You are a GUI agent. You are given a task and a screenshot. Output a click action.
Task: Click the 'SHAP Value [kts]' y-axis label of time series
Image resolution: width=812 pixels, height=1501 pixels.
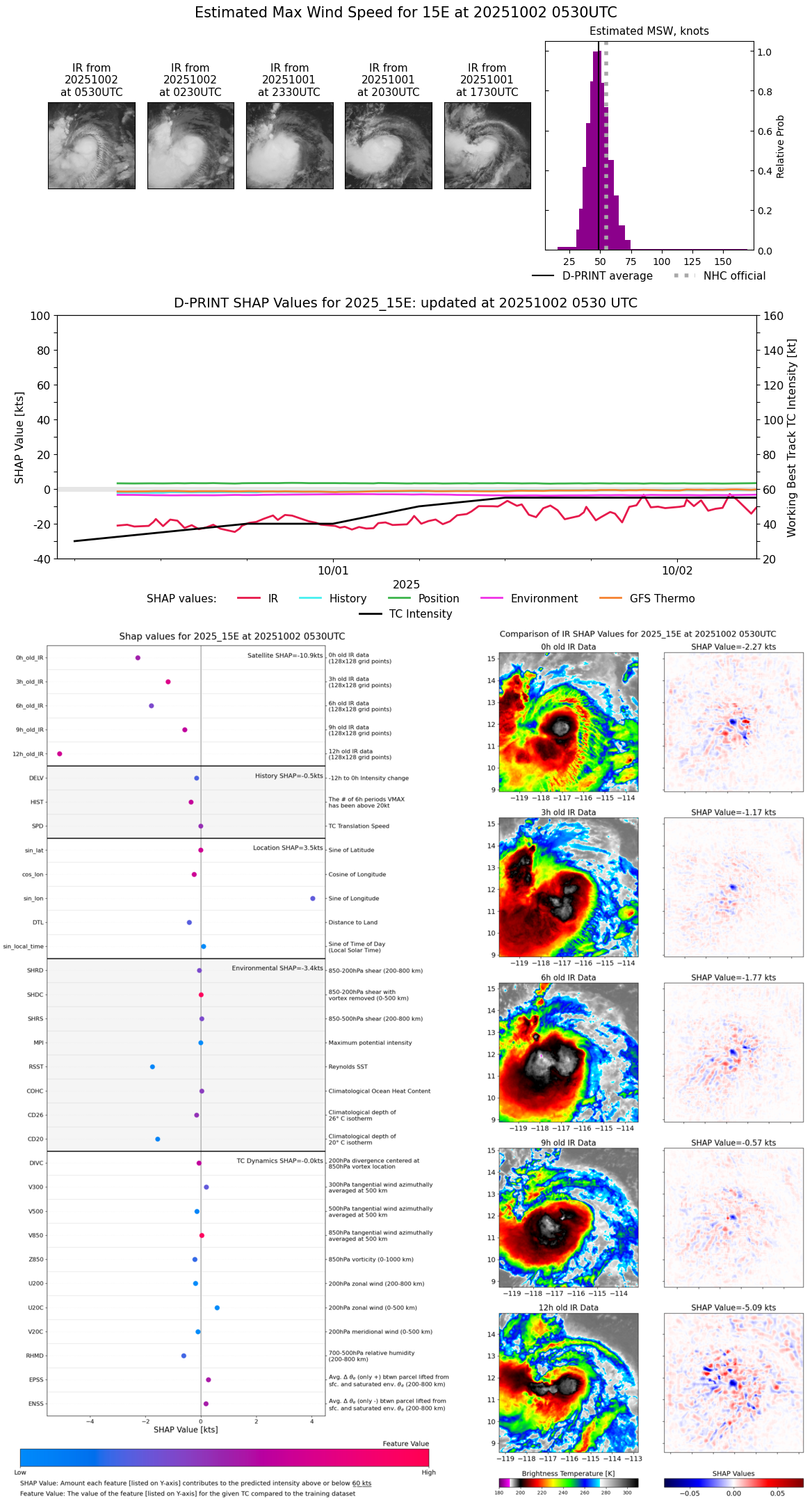pyautogui.click(x=19, y=438)
